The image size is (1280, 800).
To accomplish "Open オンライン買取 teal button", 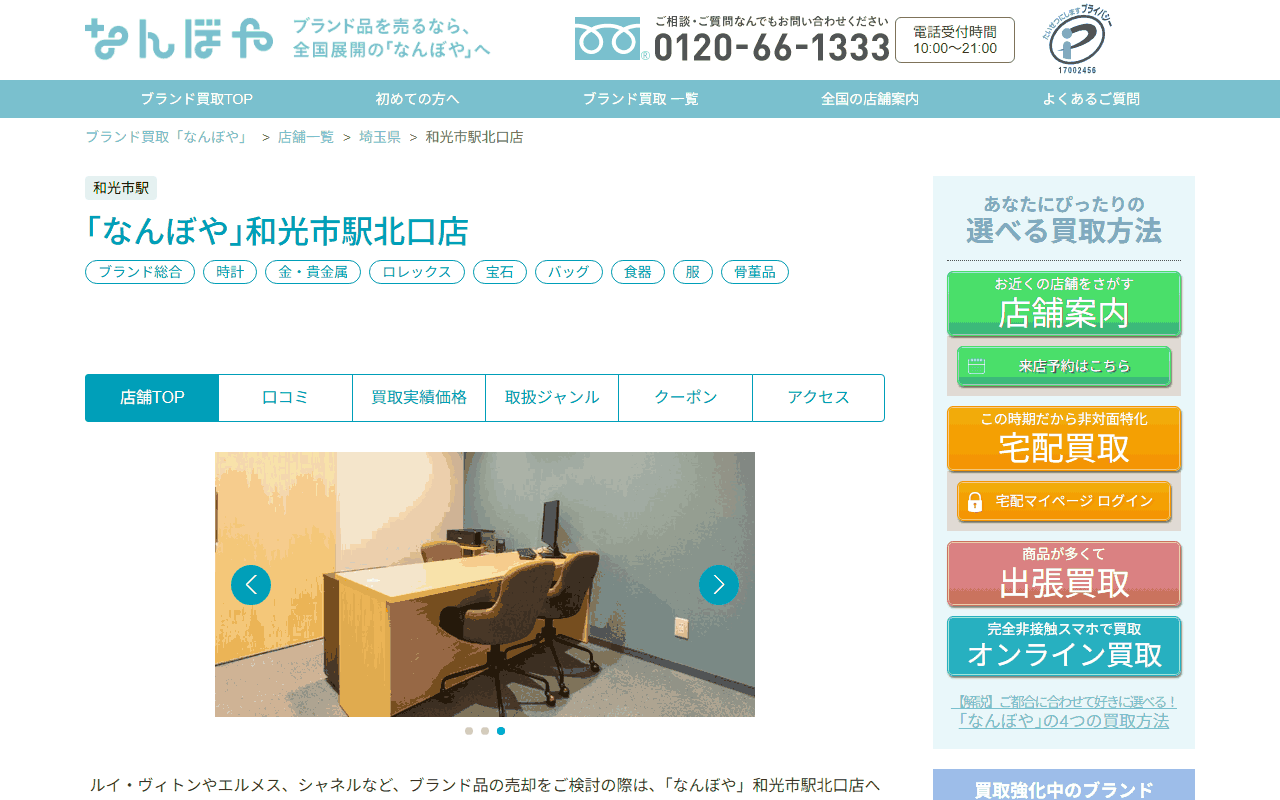I will coord(1064,647).
